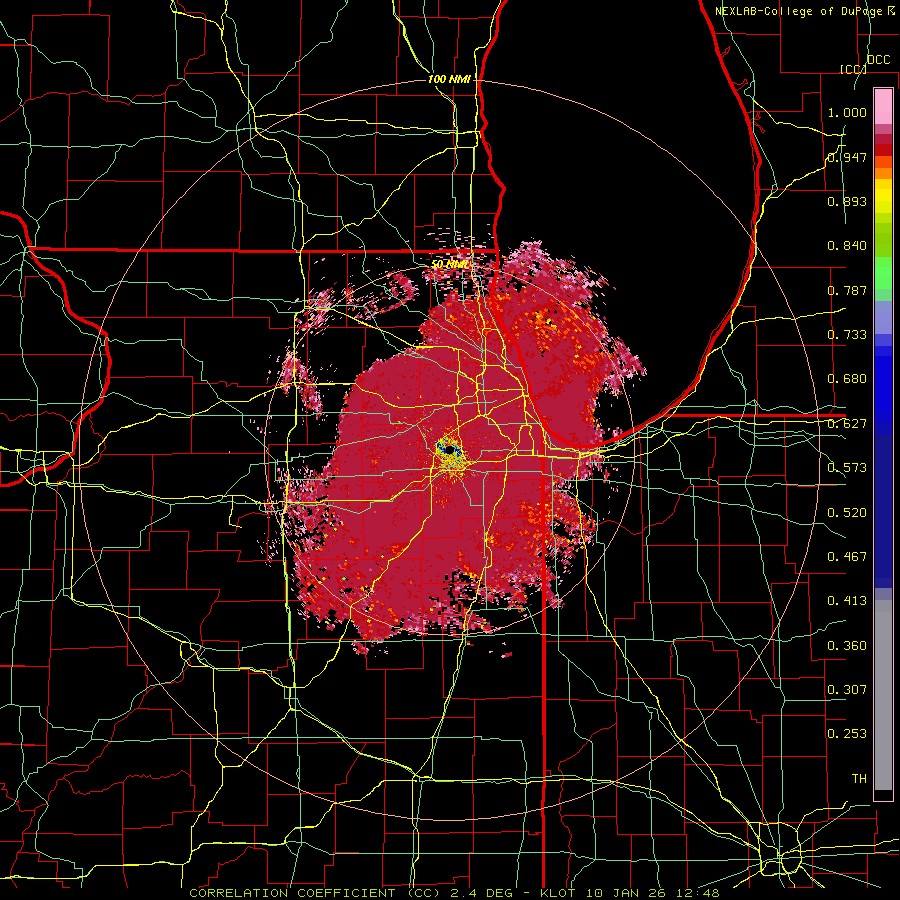Click the 50 NMI range ring label
This screenshot has height=900, width=900.
coord(449,265)
